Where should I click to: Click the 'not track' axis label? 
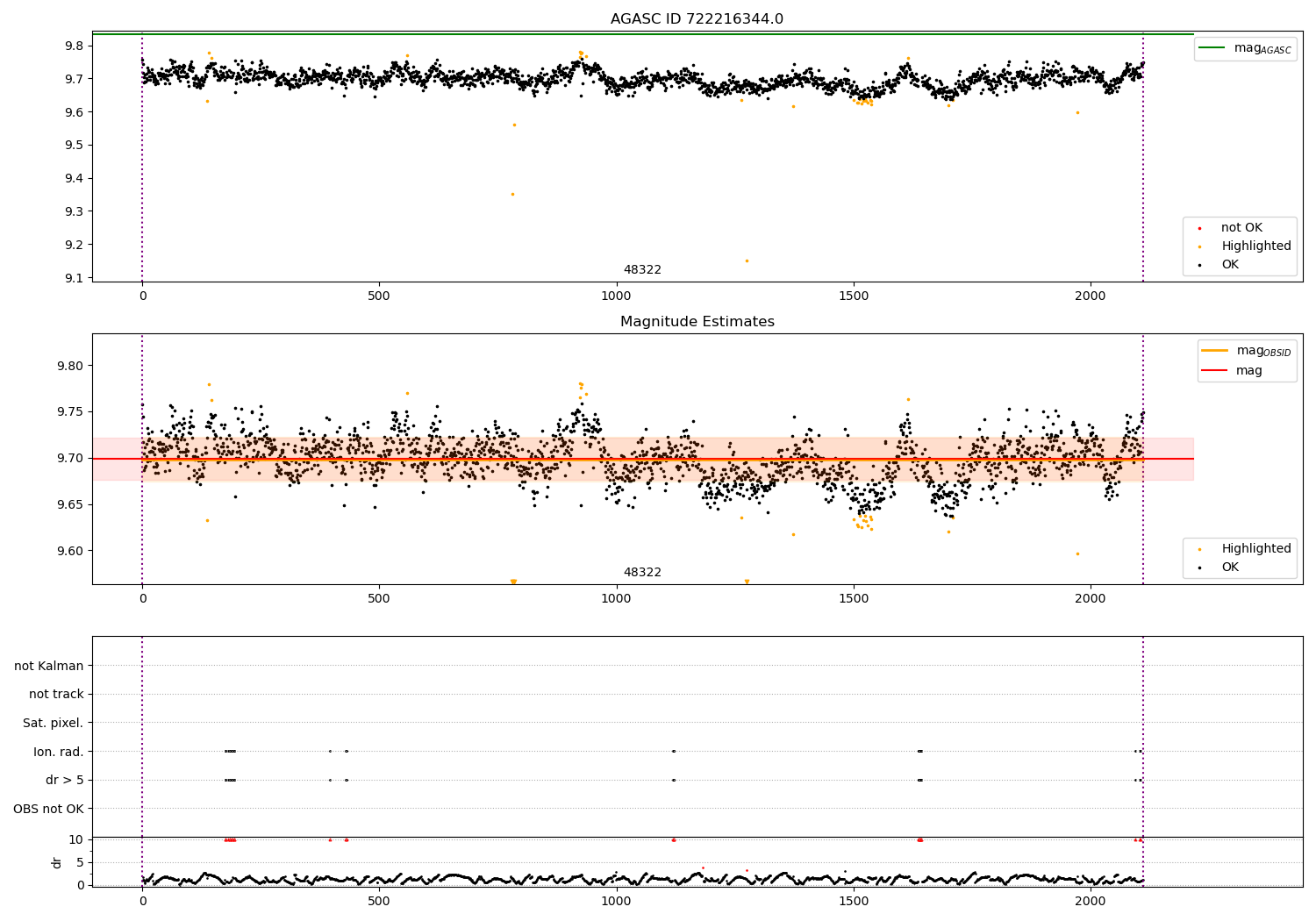[56, 695]
